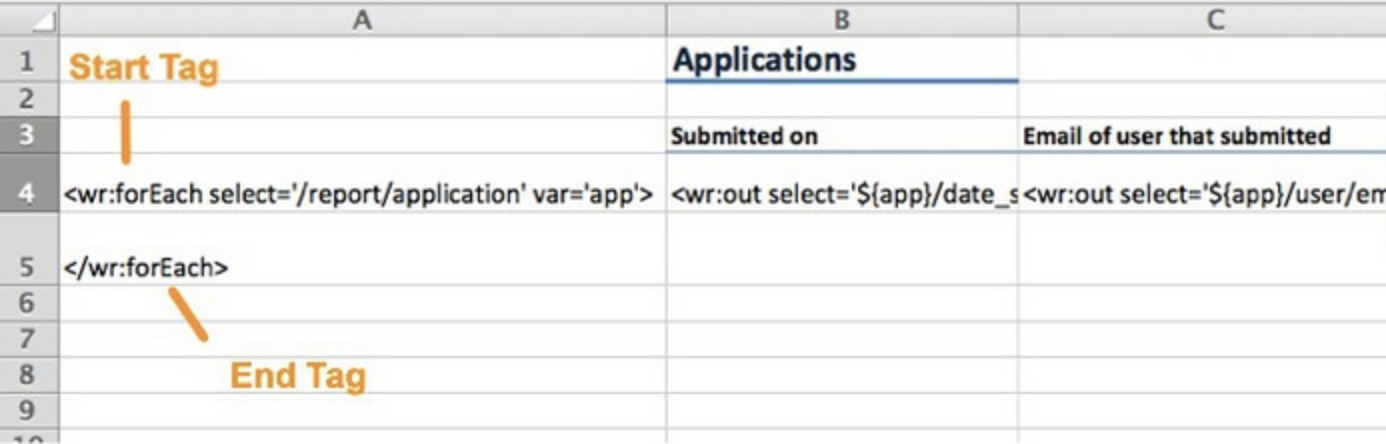Select row 8 header
The width and height of the screenshot is (1386, 444).
click(28, 374)
